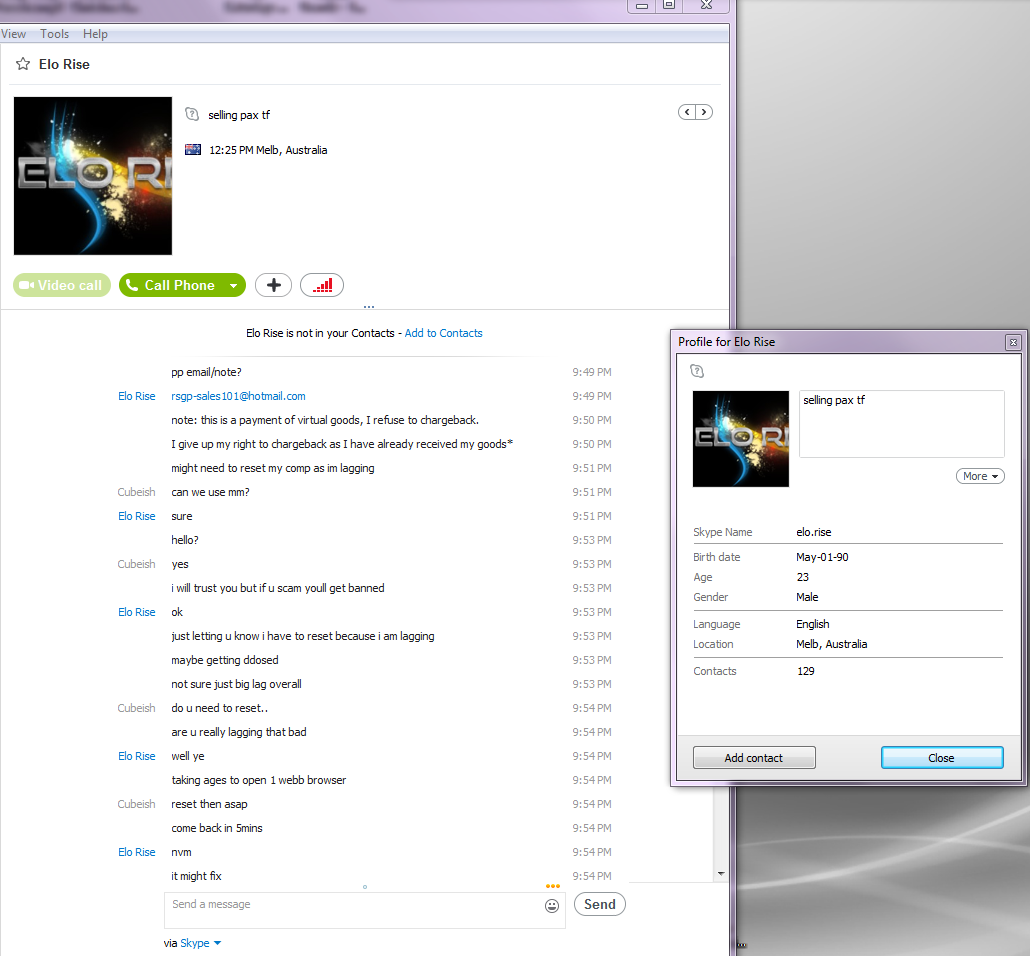The height and width of the screenshot is (956, 1030).
Task: Expand the More dropdown in the profile dialog
Action: coord(980,476)
